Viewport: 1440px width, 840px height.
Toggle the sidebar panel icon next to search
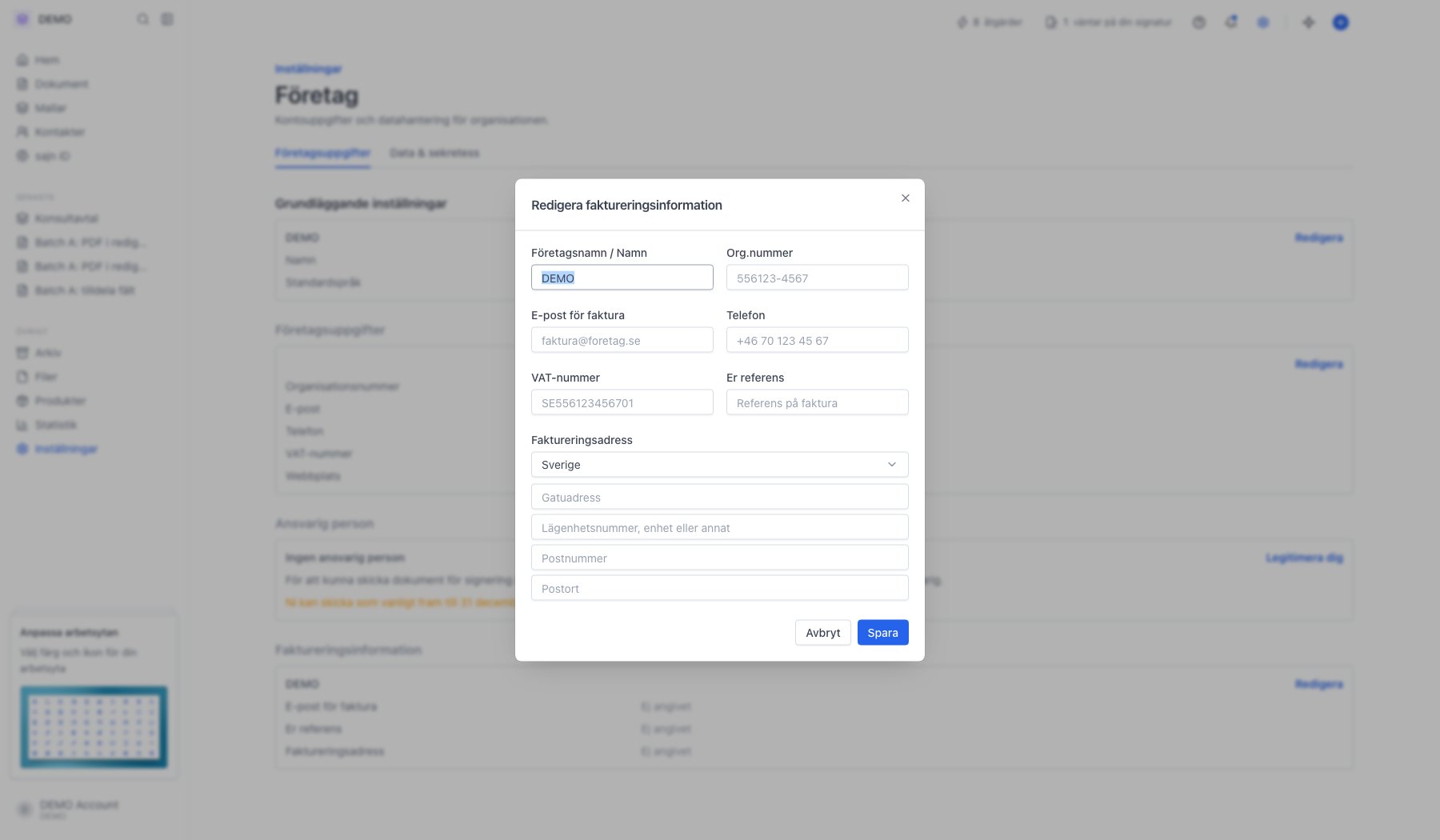coord(167,19)
